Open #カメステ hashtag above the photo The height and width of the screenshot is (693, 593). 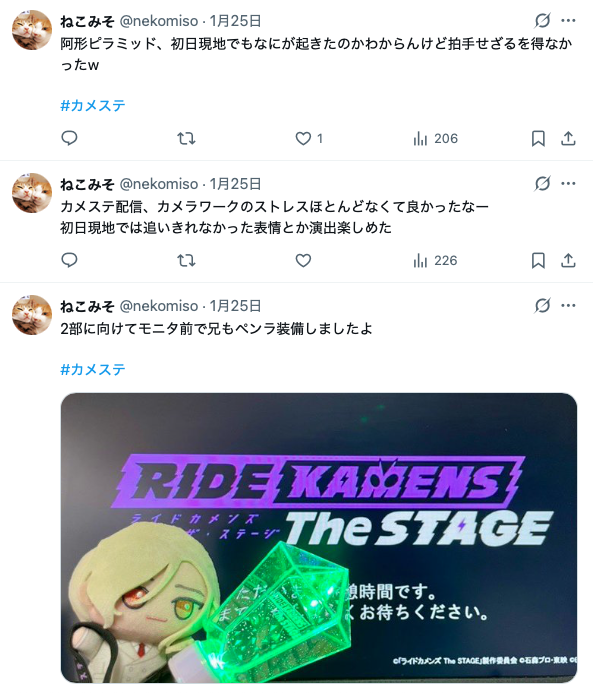[x=93, y=369]
